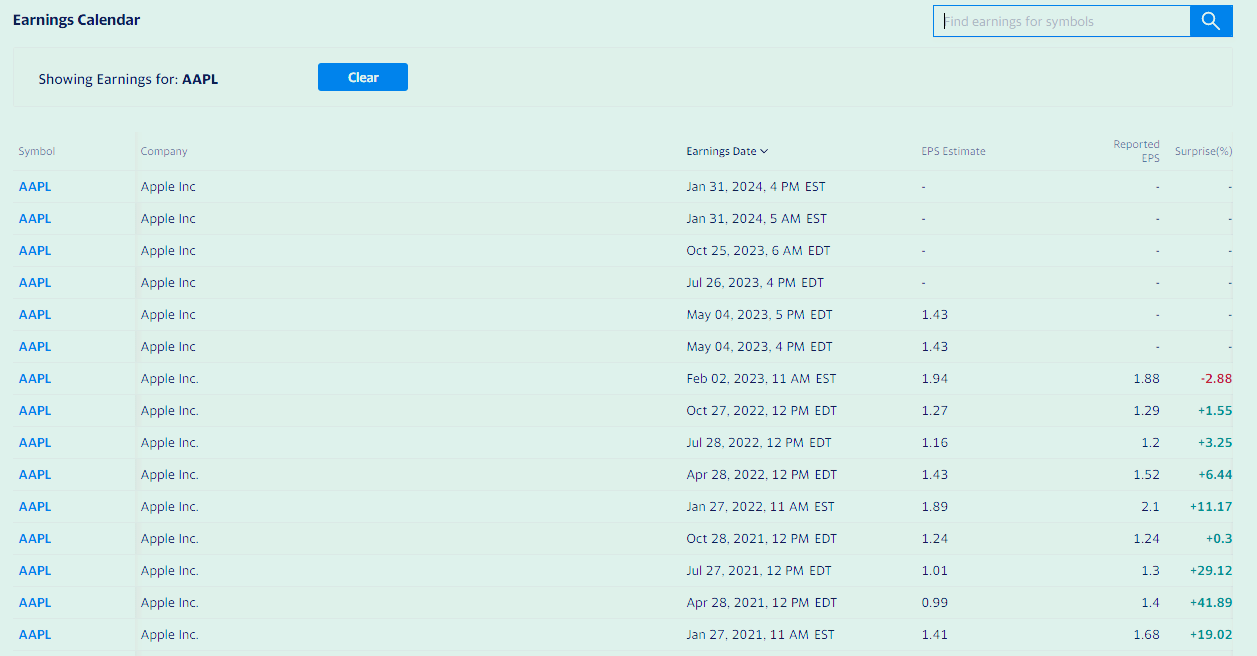Click reported EPS 2.1
The image size is (1257, 656).
click(1151, 507)
